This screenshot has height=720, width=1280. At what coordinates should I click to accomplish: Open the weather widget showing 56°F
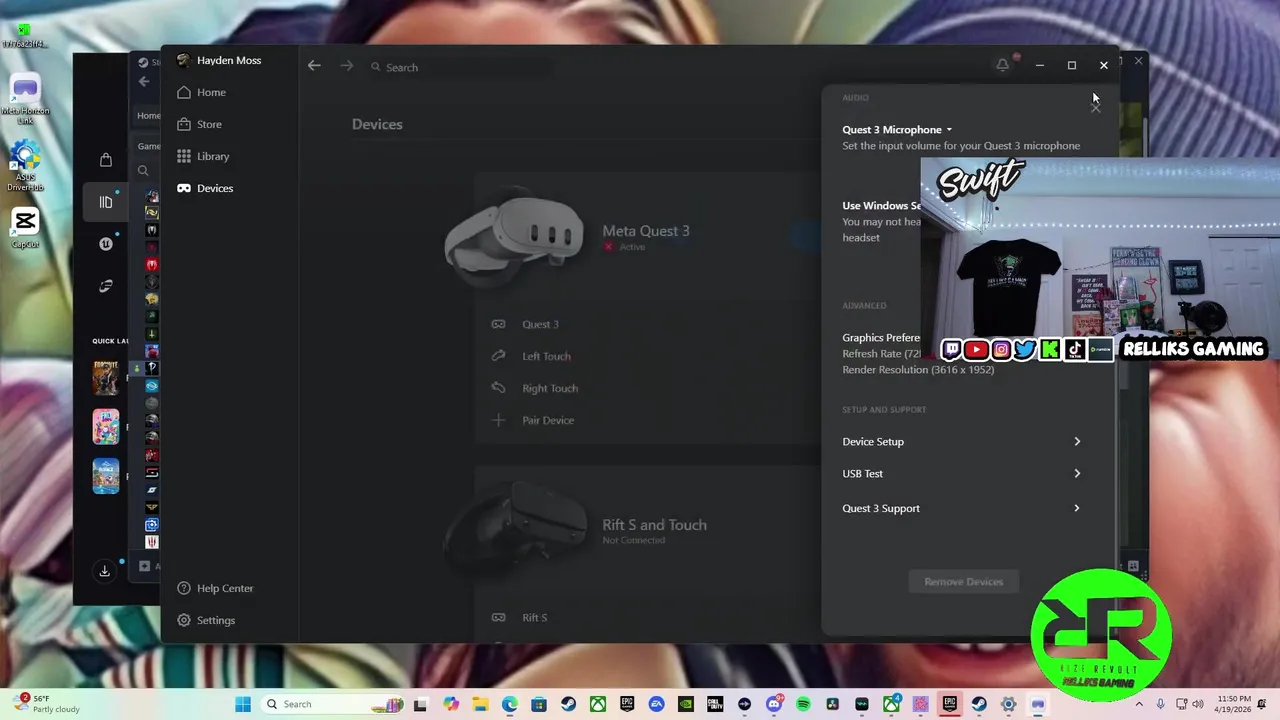[45, 704]
